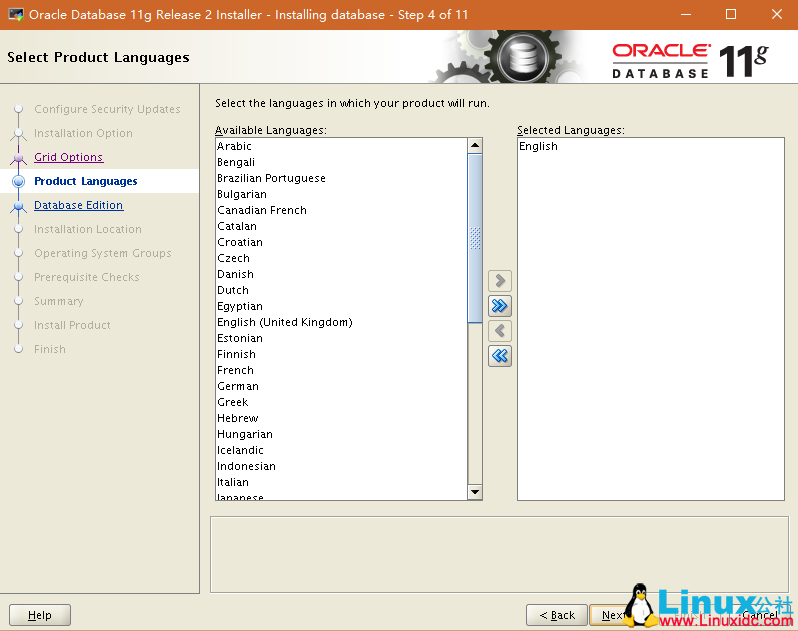This screenshot has width=798, height=631.
Task: Select Bulgarian in Available Languages
Action: click(341, 194)
